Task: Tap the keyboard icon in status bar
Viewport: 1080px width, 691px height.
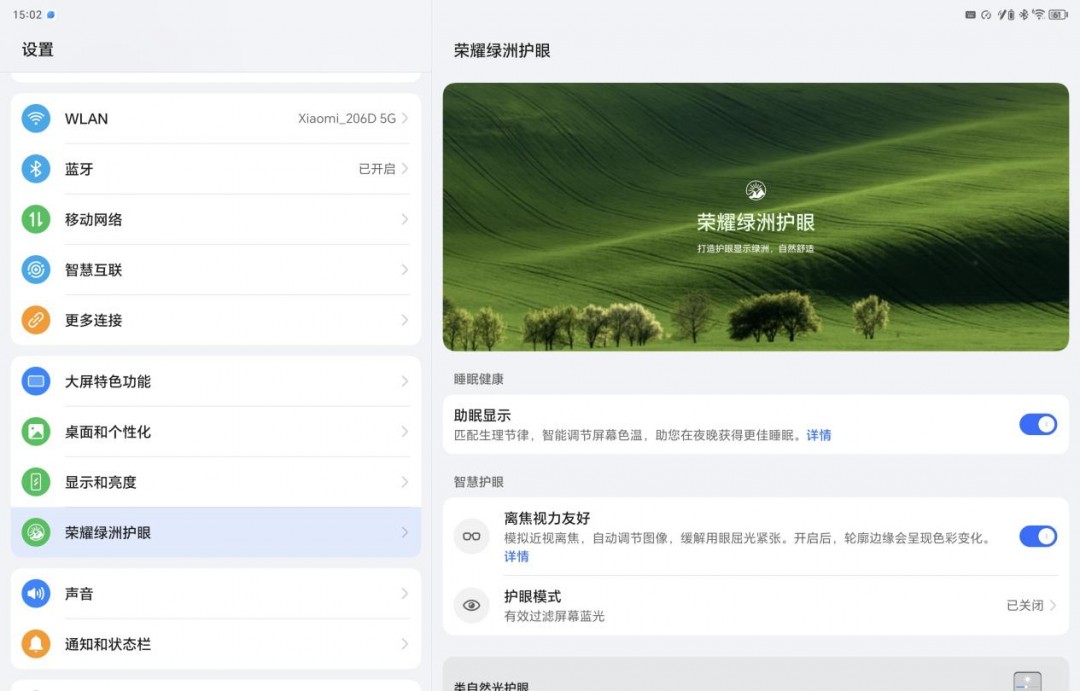Action: 970,14
